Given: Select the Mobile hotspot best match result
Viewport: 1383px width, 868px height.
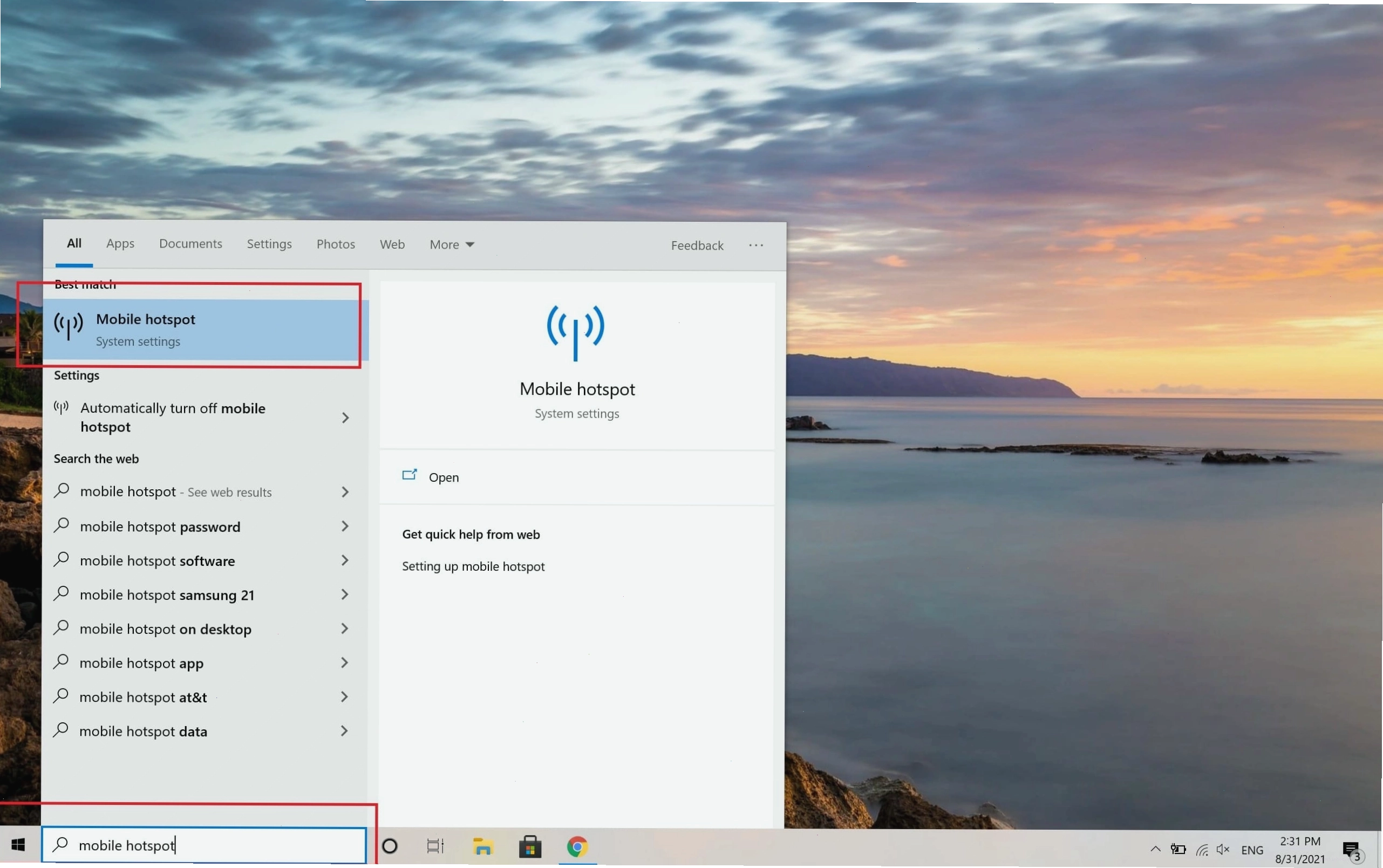Looking at the screenshot, I should [x=206, y=330].
